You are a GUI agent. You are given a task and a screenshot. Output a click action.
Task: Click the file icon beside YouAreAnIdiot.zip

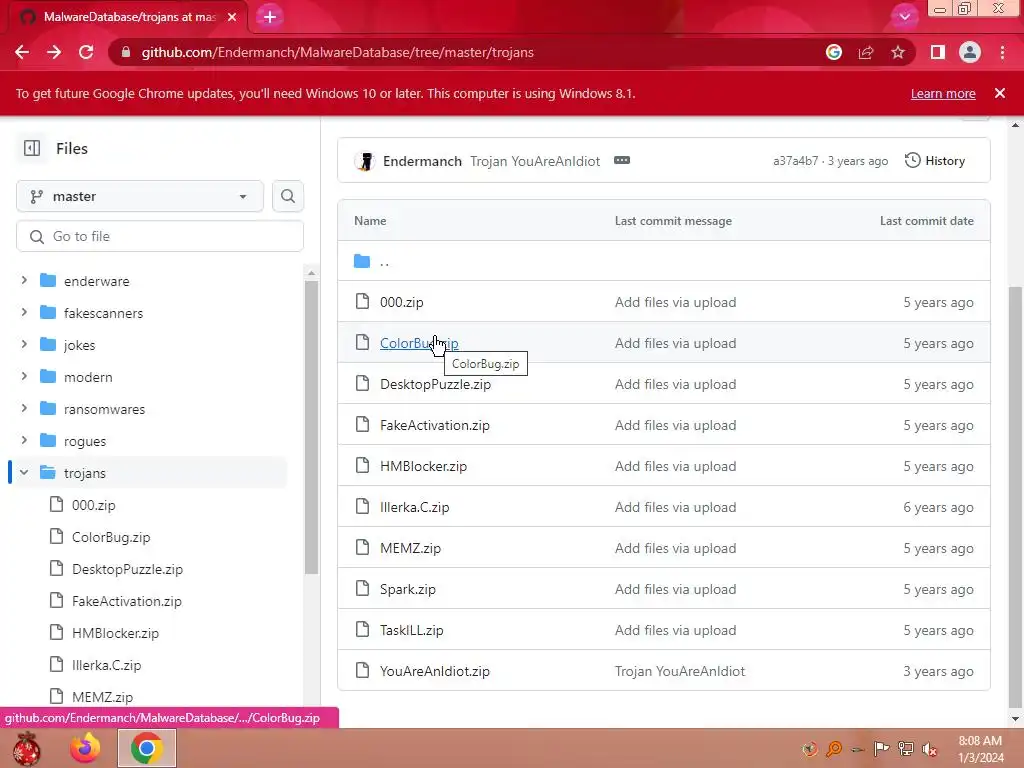(362, 670)
